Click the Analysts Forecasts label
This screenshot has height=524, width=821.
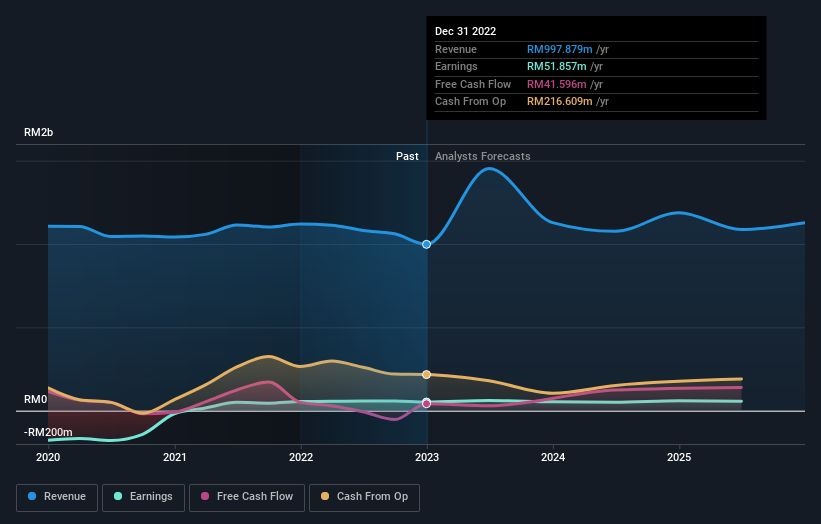click(482, 156)
